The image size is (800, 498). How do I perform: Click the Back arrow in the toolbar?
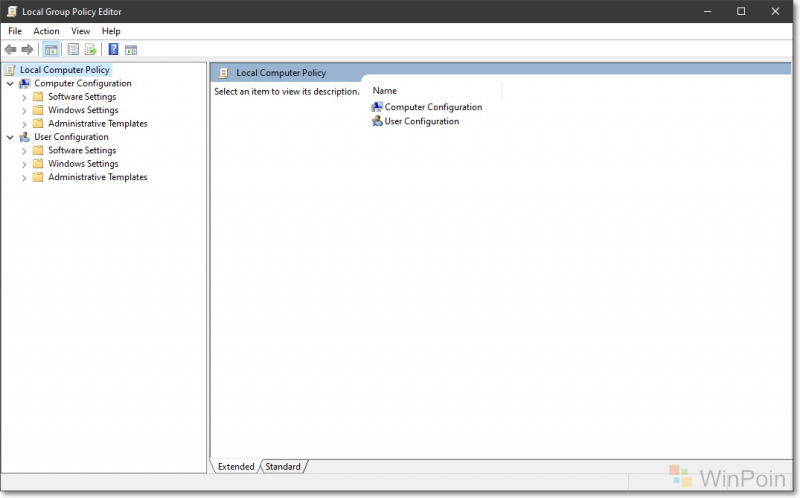[10, 49]
